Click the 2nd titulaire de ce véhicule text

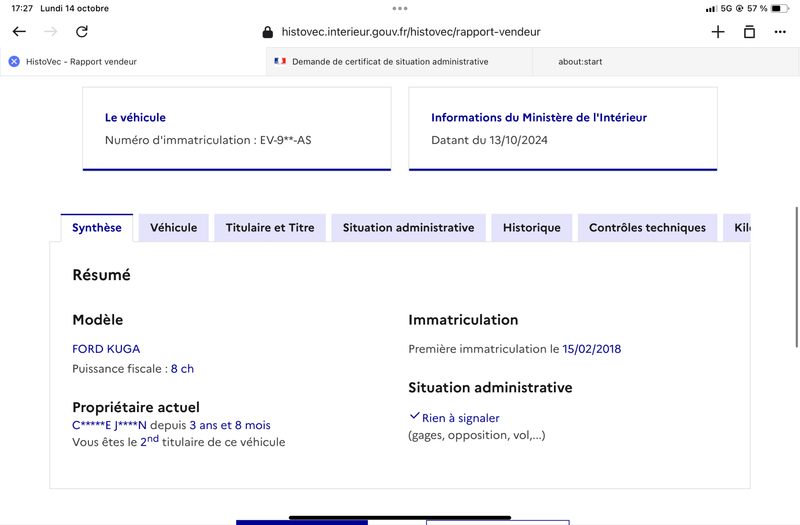213,441
